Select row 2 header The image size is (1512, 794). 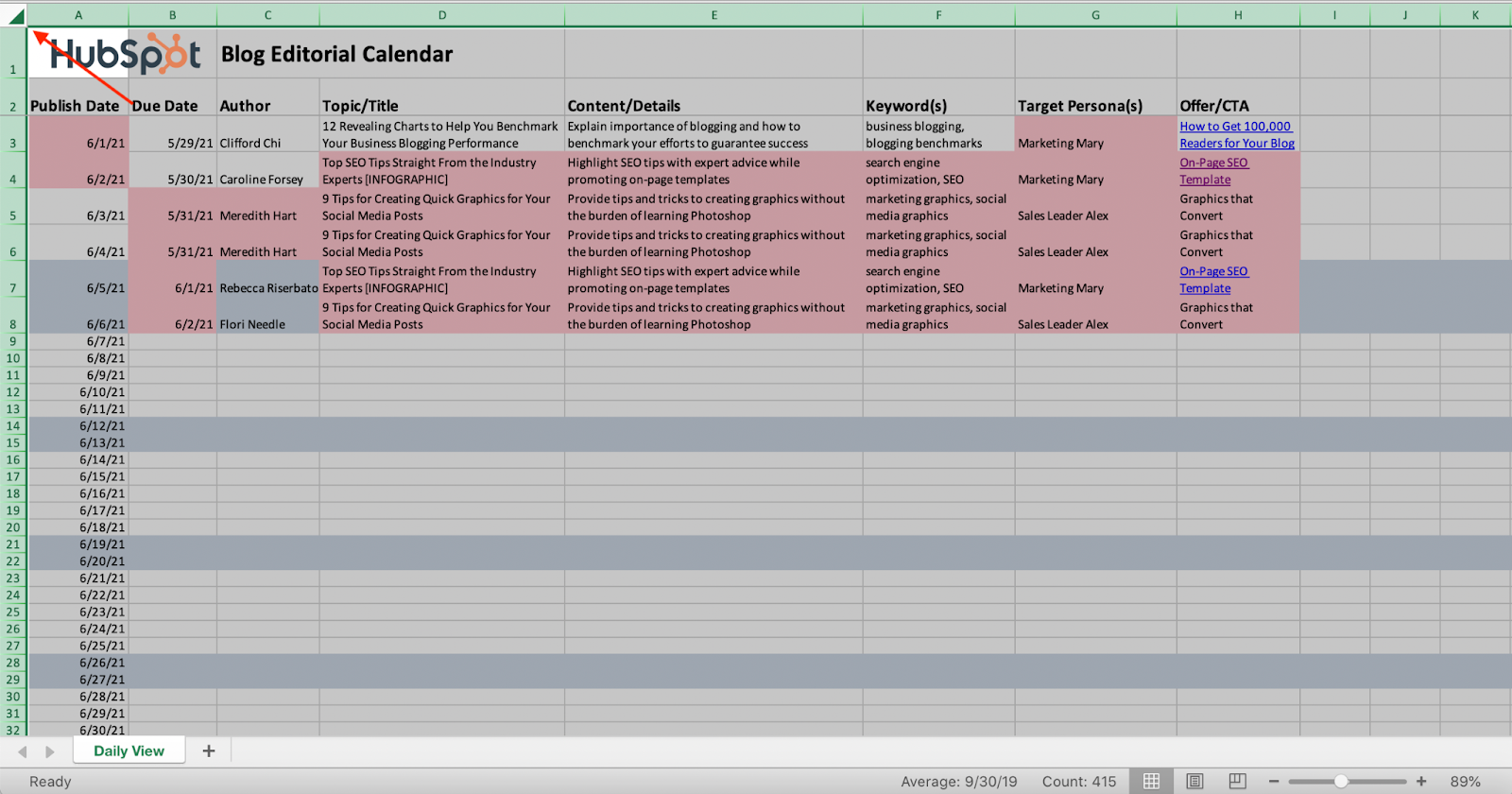click(x=13, y=97)
